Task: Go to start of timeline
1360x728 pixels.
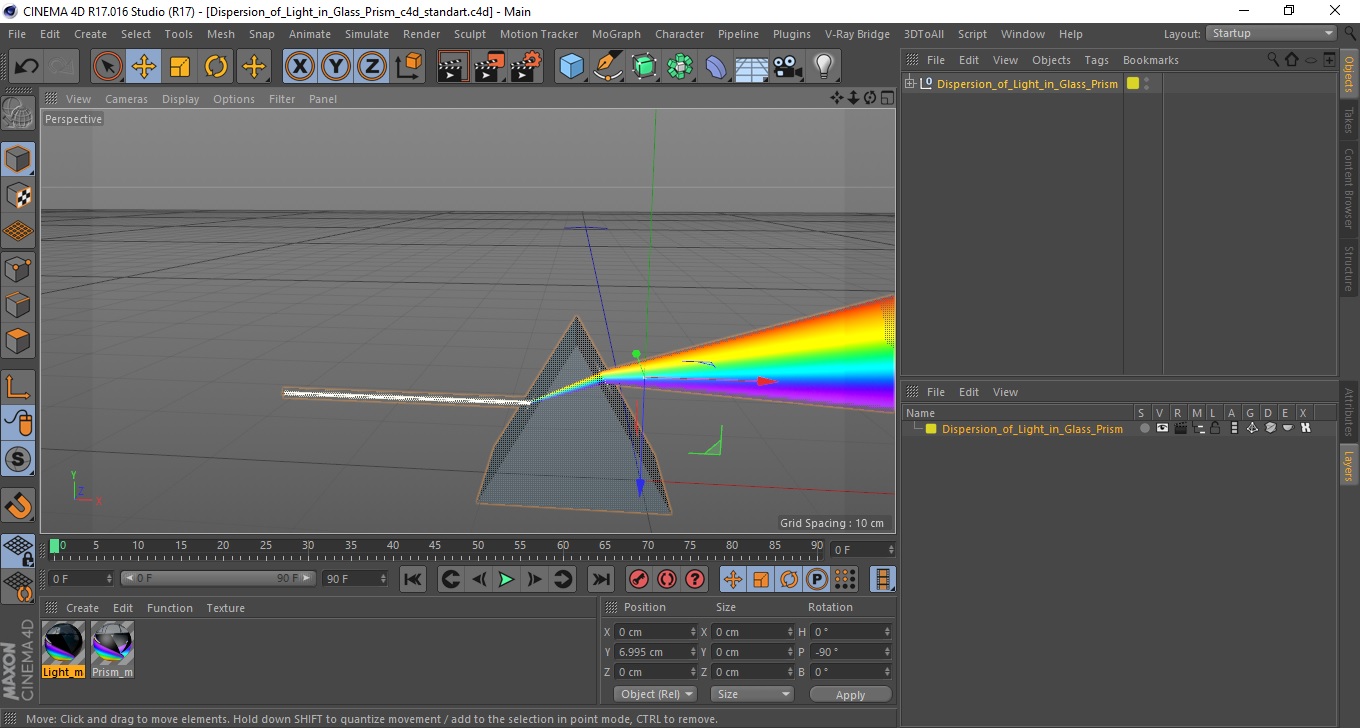Action: point(413,579)
